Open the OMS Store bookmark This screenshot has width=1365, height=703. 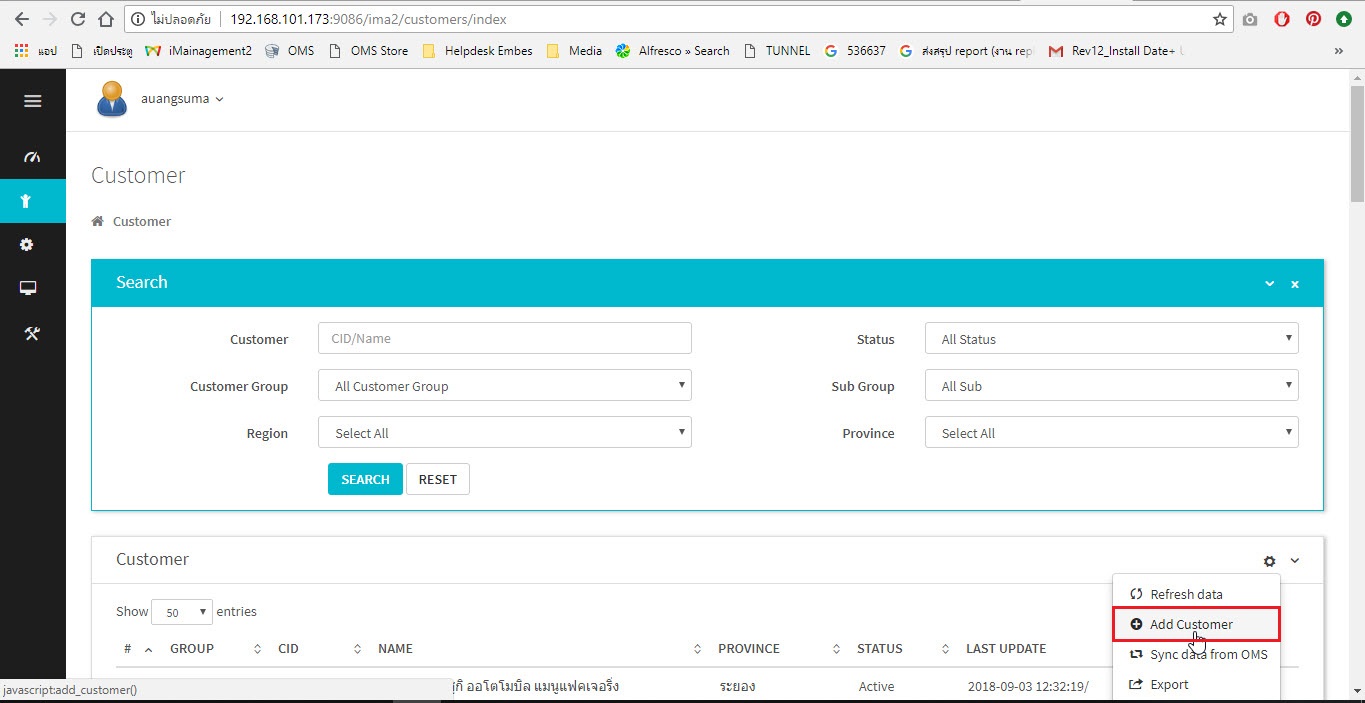[368, 51]
